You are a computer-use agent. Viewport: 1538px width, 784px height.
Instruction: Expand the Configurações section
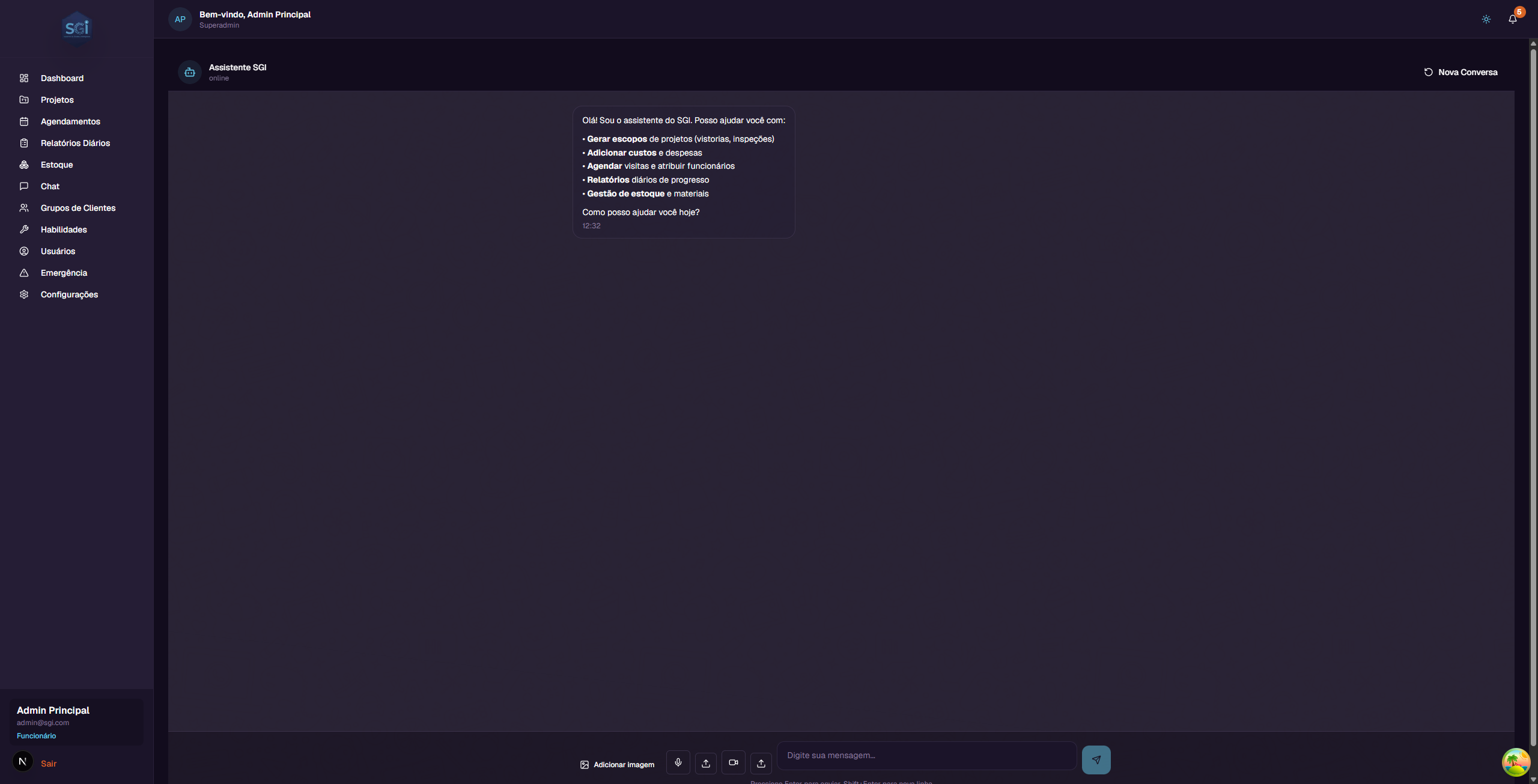click(69, 294)
